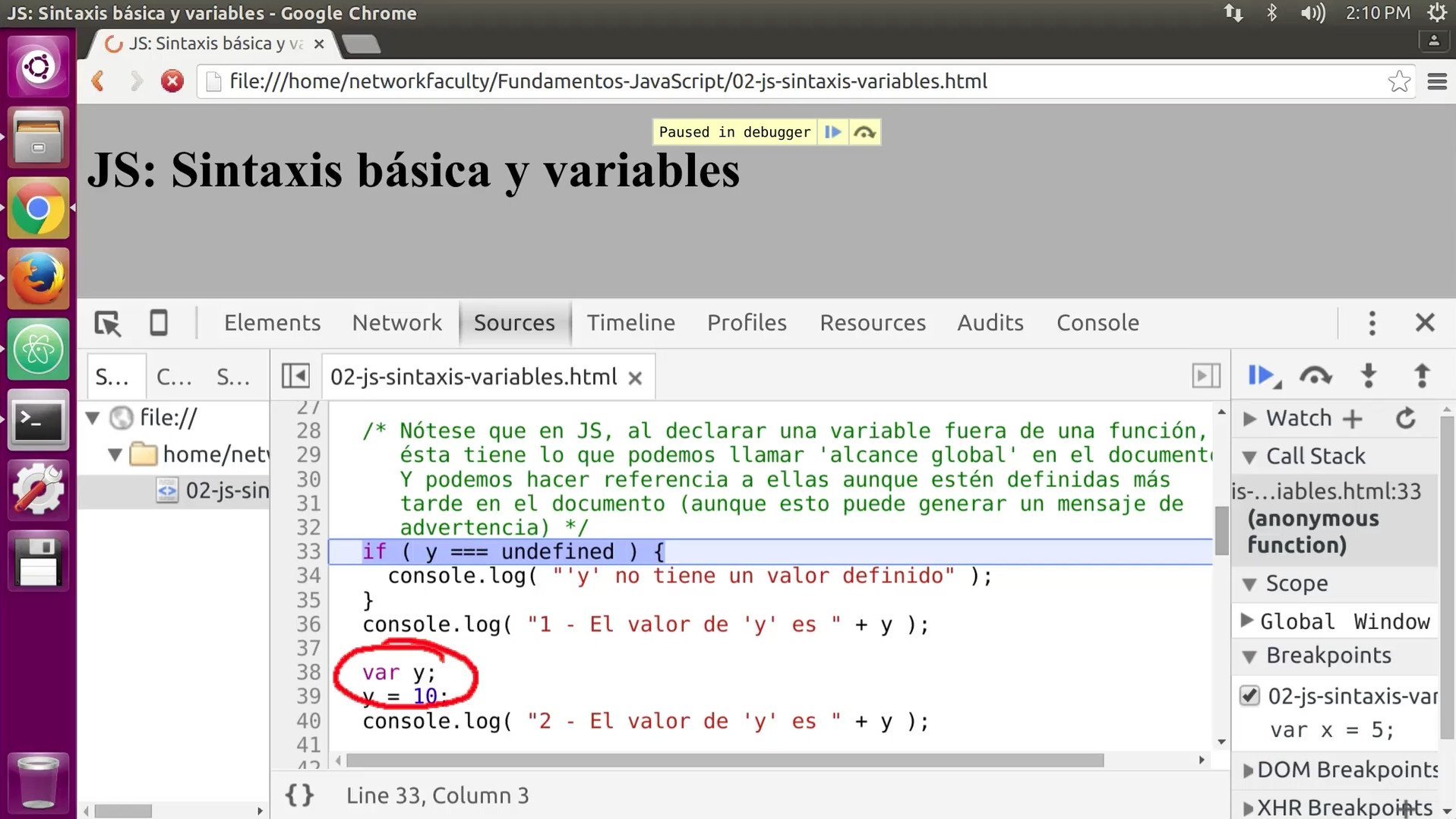This screenshot has height=819, width=1456.
Task: Open the Profiles tab
Action: pos(747,323)
